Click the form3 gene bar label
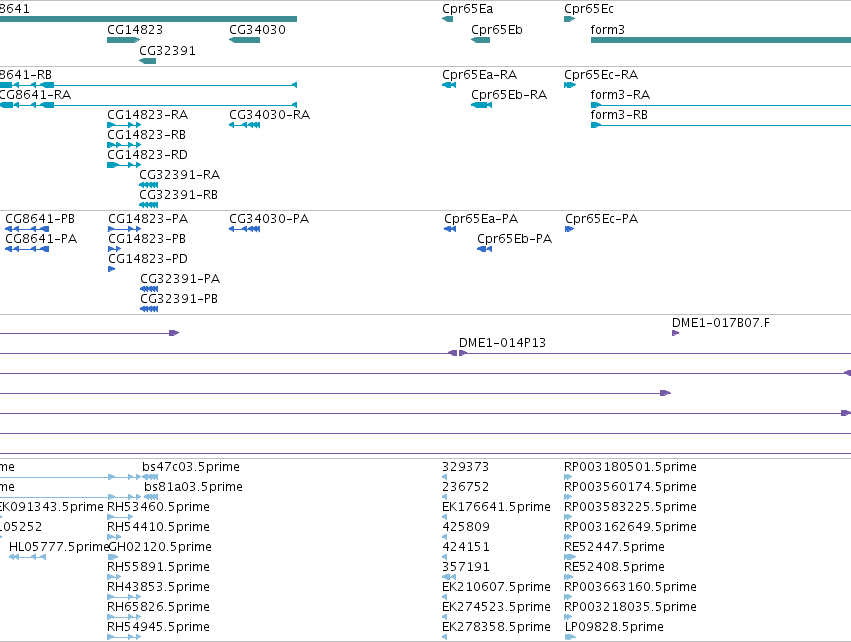The image size is (851, 642). (x=607, y=30)
